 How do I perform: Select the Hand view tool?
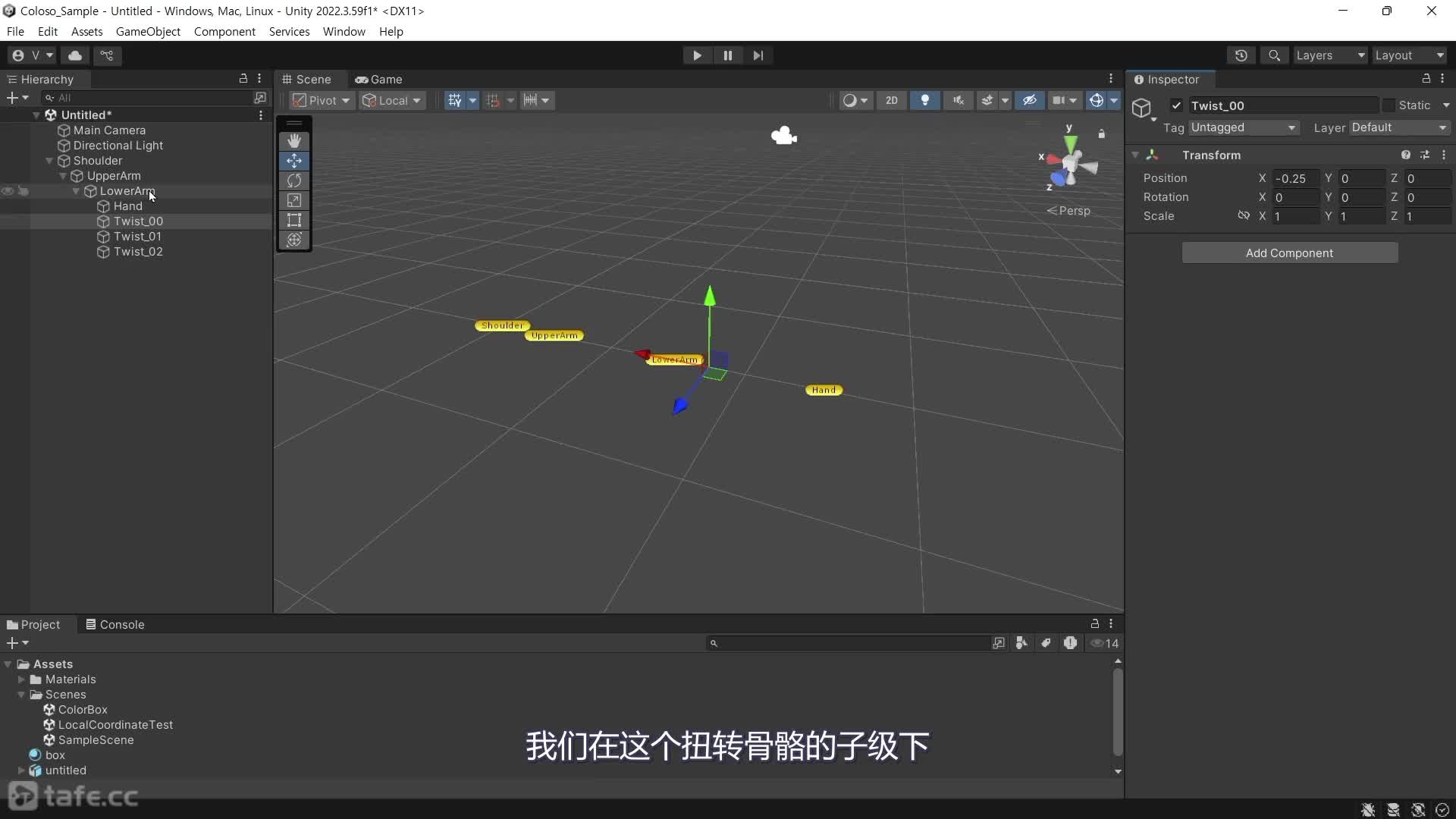tap(294, 141)
